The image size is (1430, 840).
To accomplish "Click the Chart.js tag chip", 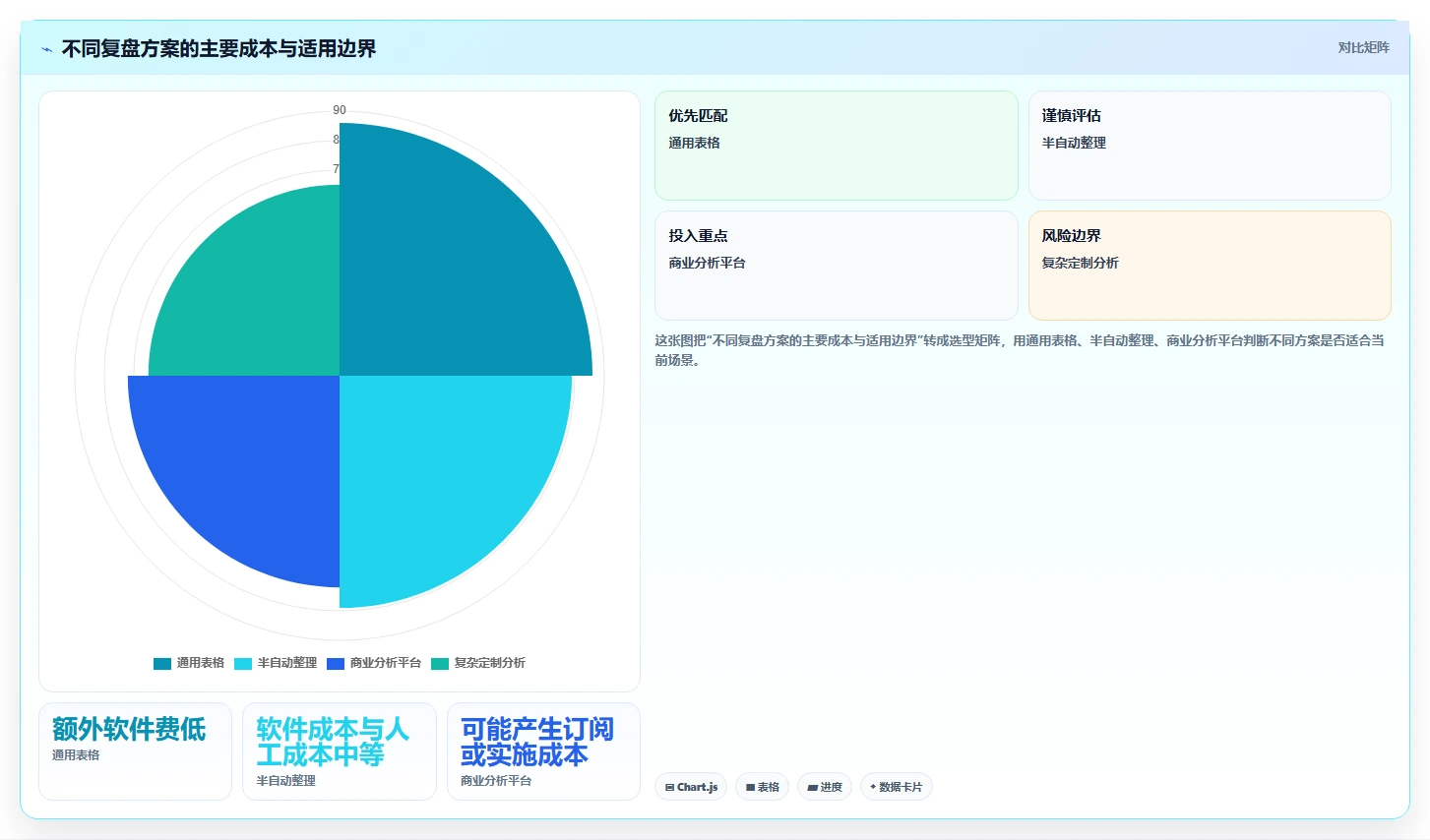I will tap(691, 787).
